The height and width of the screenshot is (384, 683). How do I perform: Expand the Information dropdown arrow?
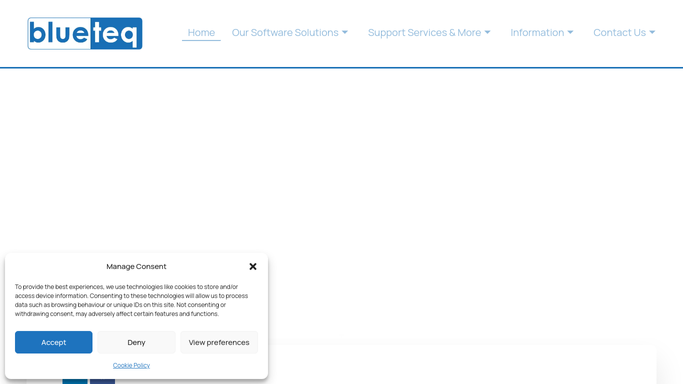(x=570, y=32)
